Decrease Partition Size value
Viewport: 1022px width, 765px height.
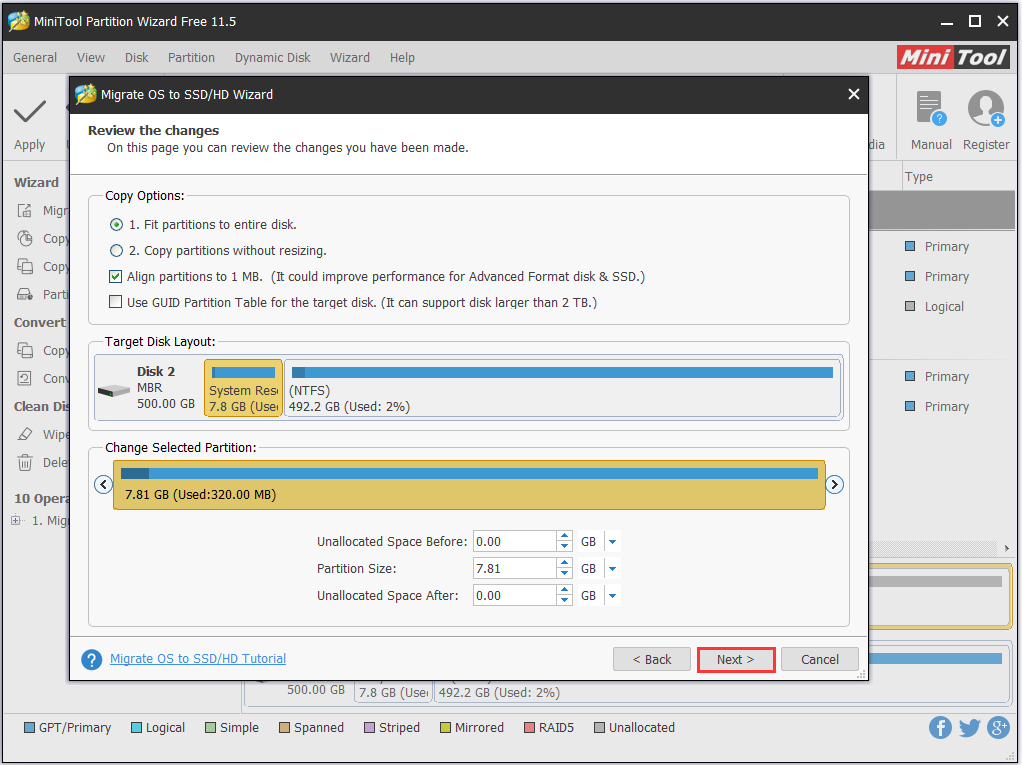pos(564,574)
